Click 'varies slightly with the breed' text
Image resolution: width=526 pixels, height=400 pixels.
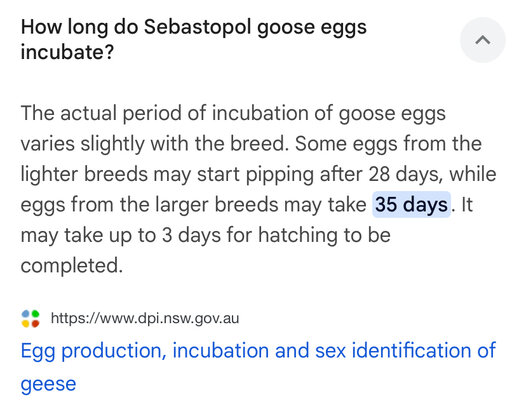[x=155, y=144]
